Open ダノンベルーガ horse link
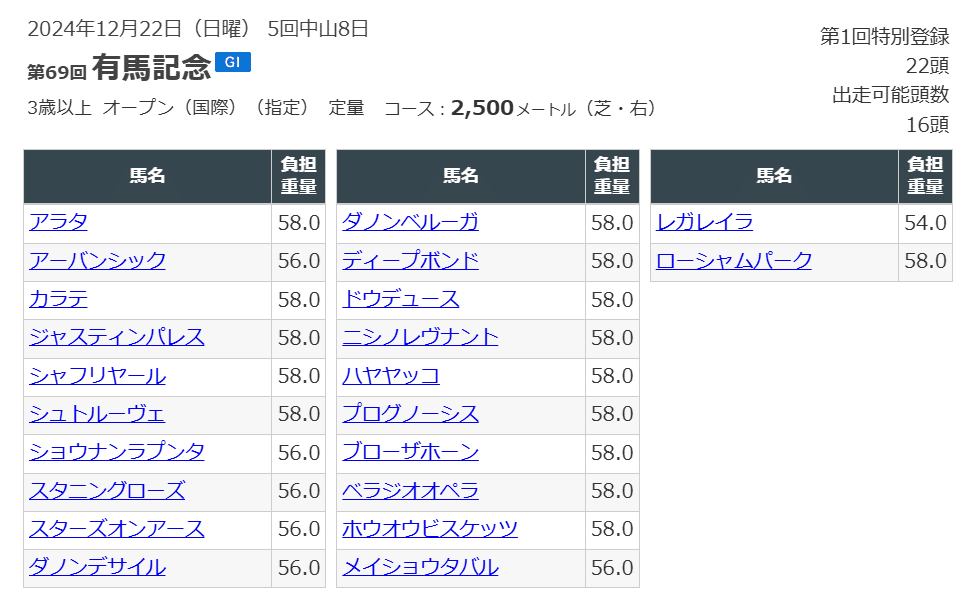 tap(411, 223)
